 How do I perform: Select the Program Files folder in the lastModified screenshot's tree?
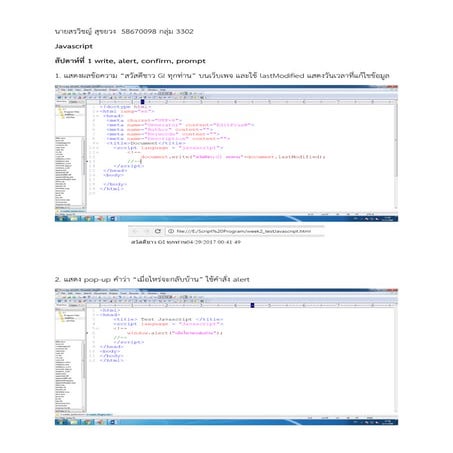point(70,112)
